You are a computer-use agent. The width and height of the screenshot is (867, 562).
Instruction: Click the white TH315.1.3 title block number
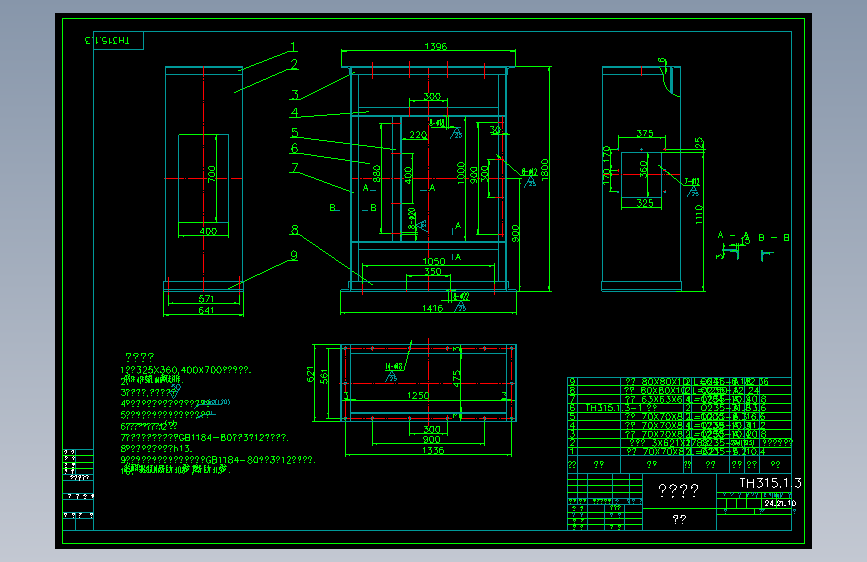coord(770,483)
